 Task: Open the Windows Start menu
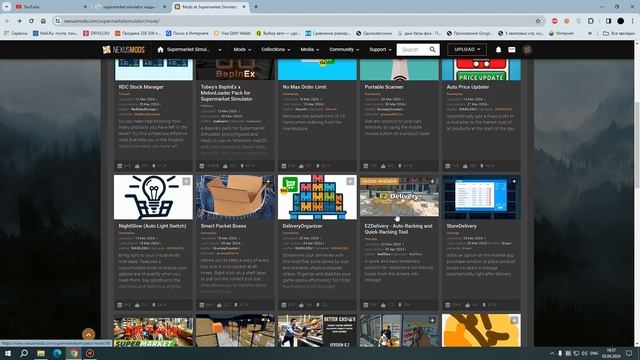pyautogui.click(x=7, y=353)
